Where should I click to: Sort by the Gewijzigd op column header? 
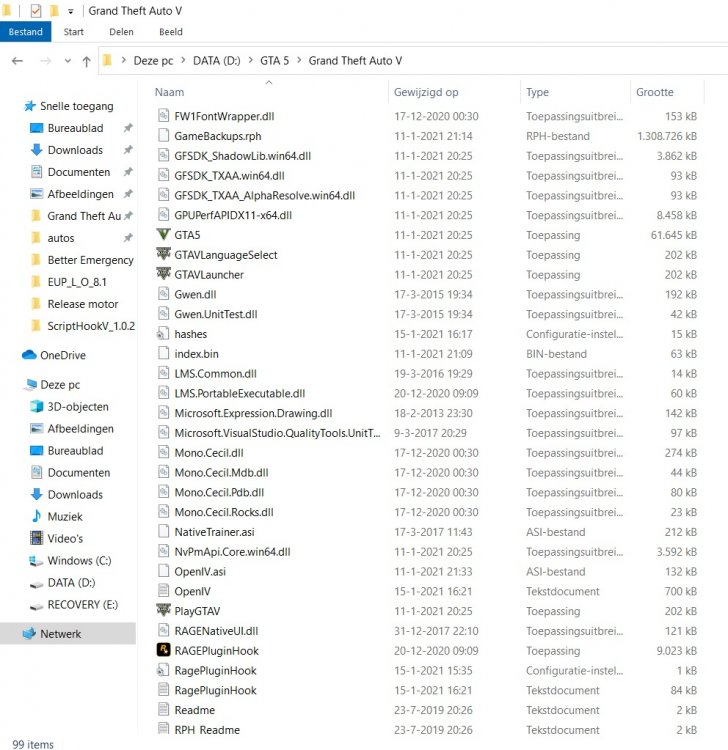pyautogui.click(x=426, y=92)
